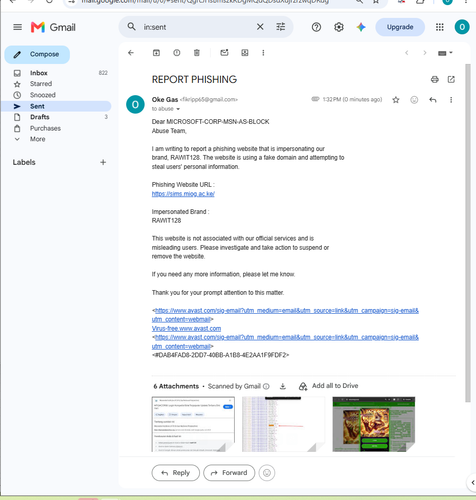The image size is (476, 500).
Task: Click the Upgrade button
Action: pos(400,27)
